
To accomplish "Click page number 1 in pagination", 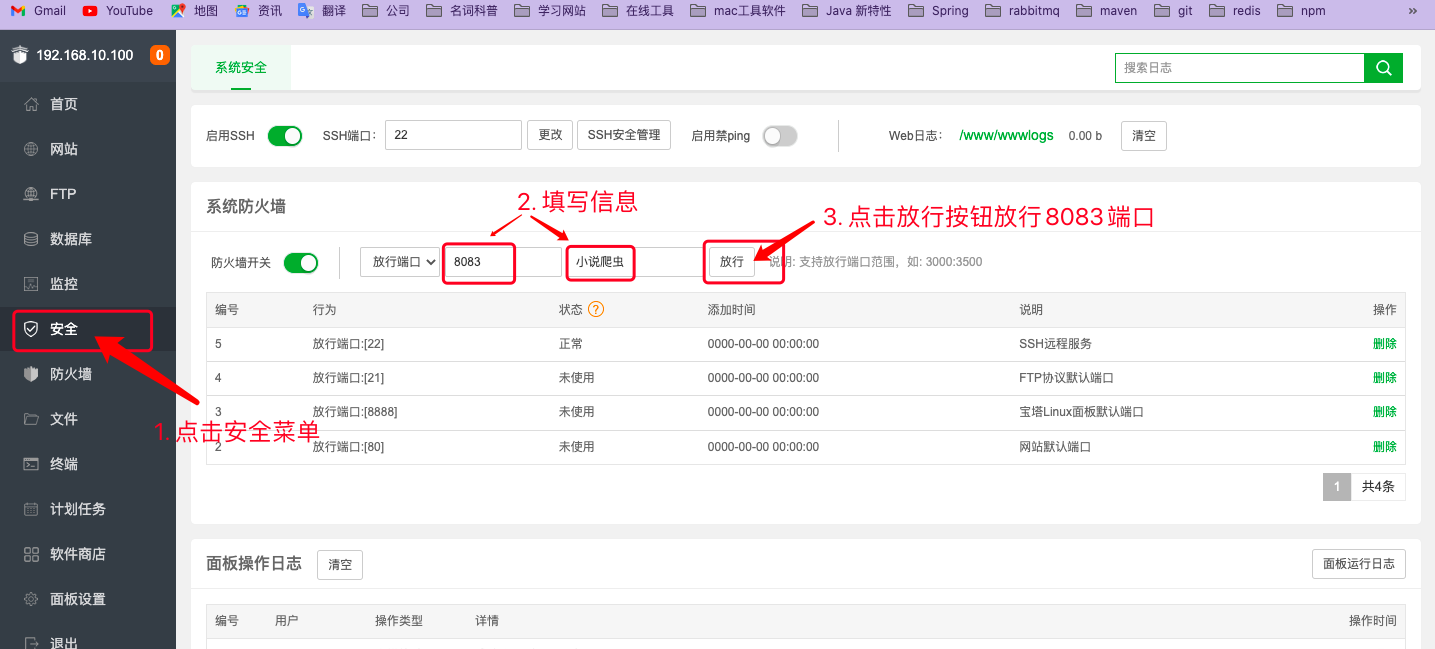I will tap(1337, 487).
